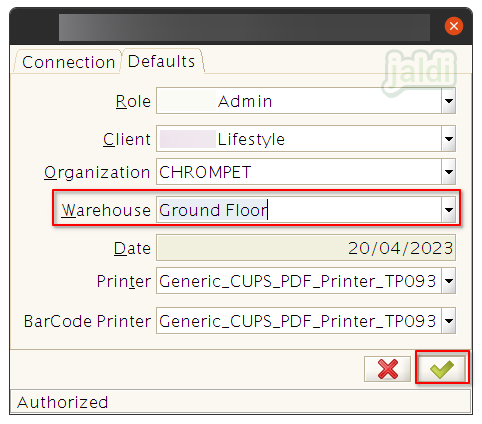Screen dimensions: 482x424
Task: Close dialog with orange close icon
Action: (x=454, y=26)
